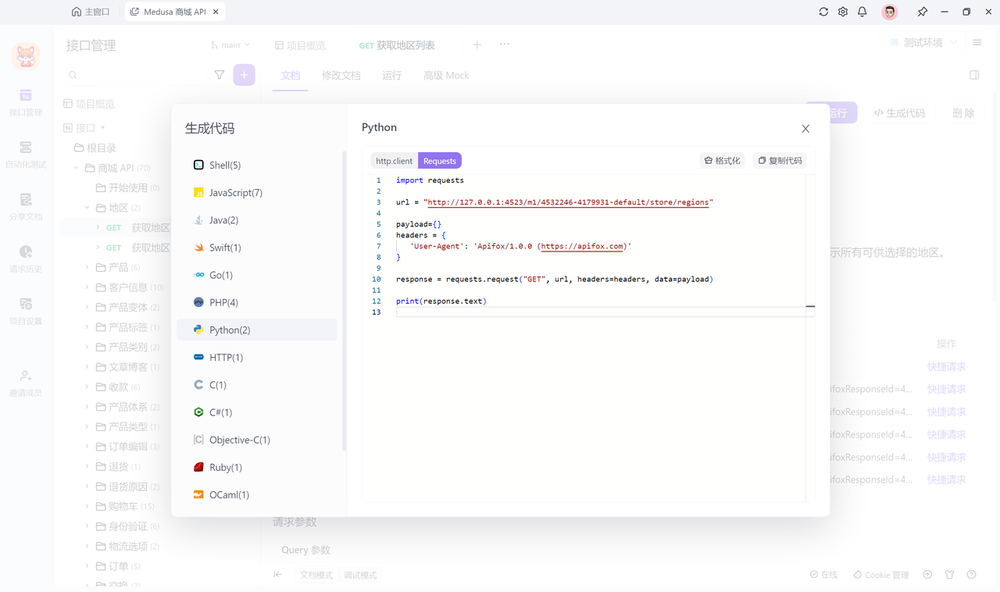This screenshot has width=1000, height=592.
Task: Select the 接口管理 icon in left sidebar
Action: click(x=26, y=100)
